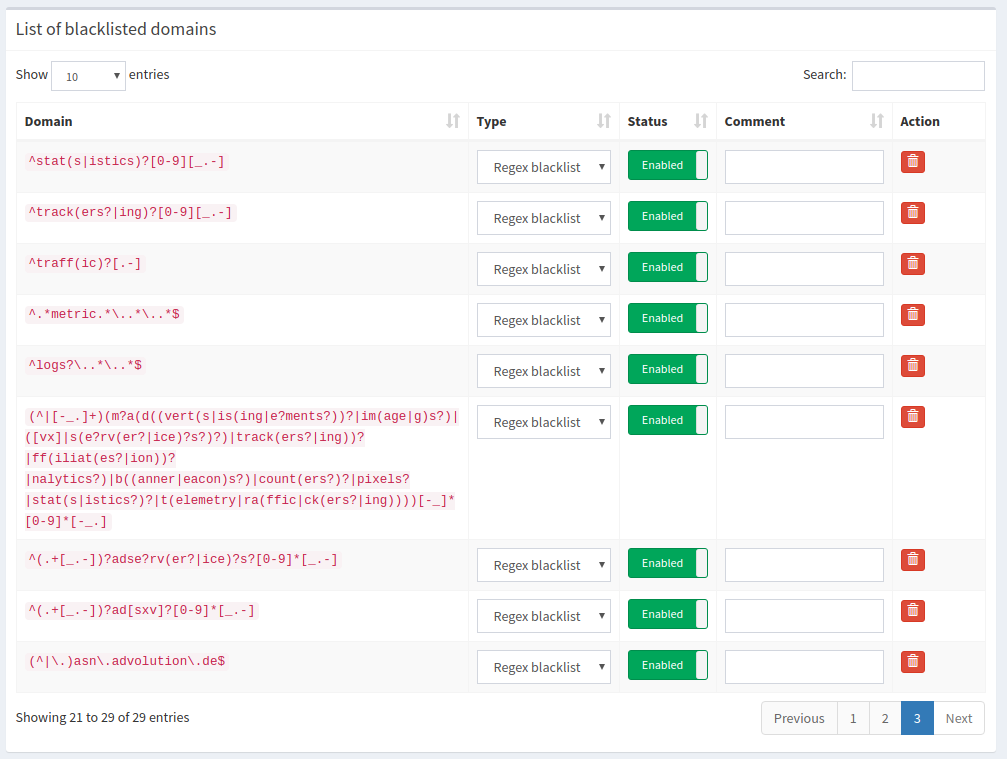Click the Next page button
The width and height of the screenshot is (1007, 759).
(959, 719)
